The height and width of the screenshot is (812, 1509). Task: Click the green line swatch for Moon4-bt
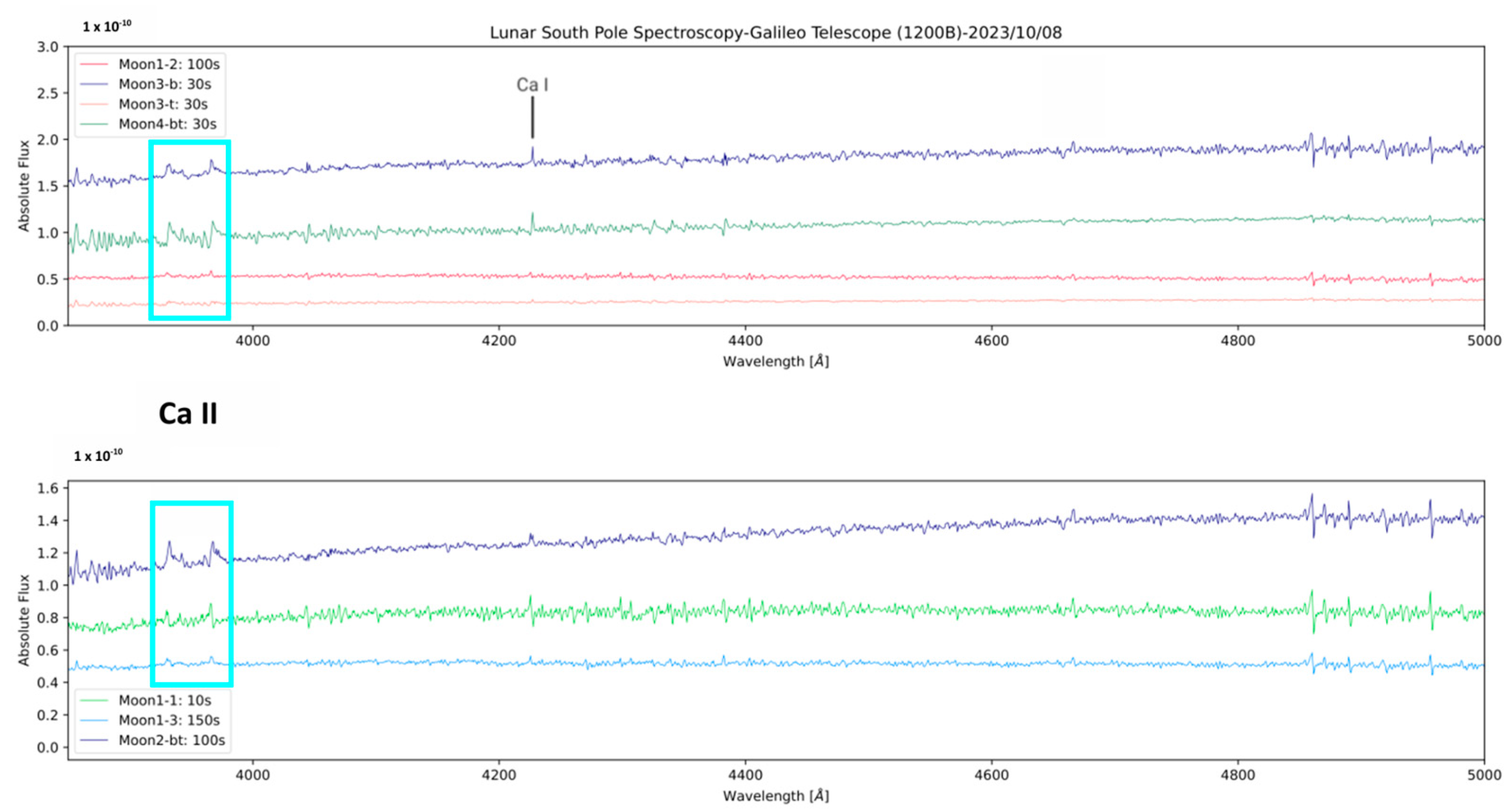click(x=94, y=124)
